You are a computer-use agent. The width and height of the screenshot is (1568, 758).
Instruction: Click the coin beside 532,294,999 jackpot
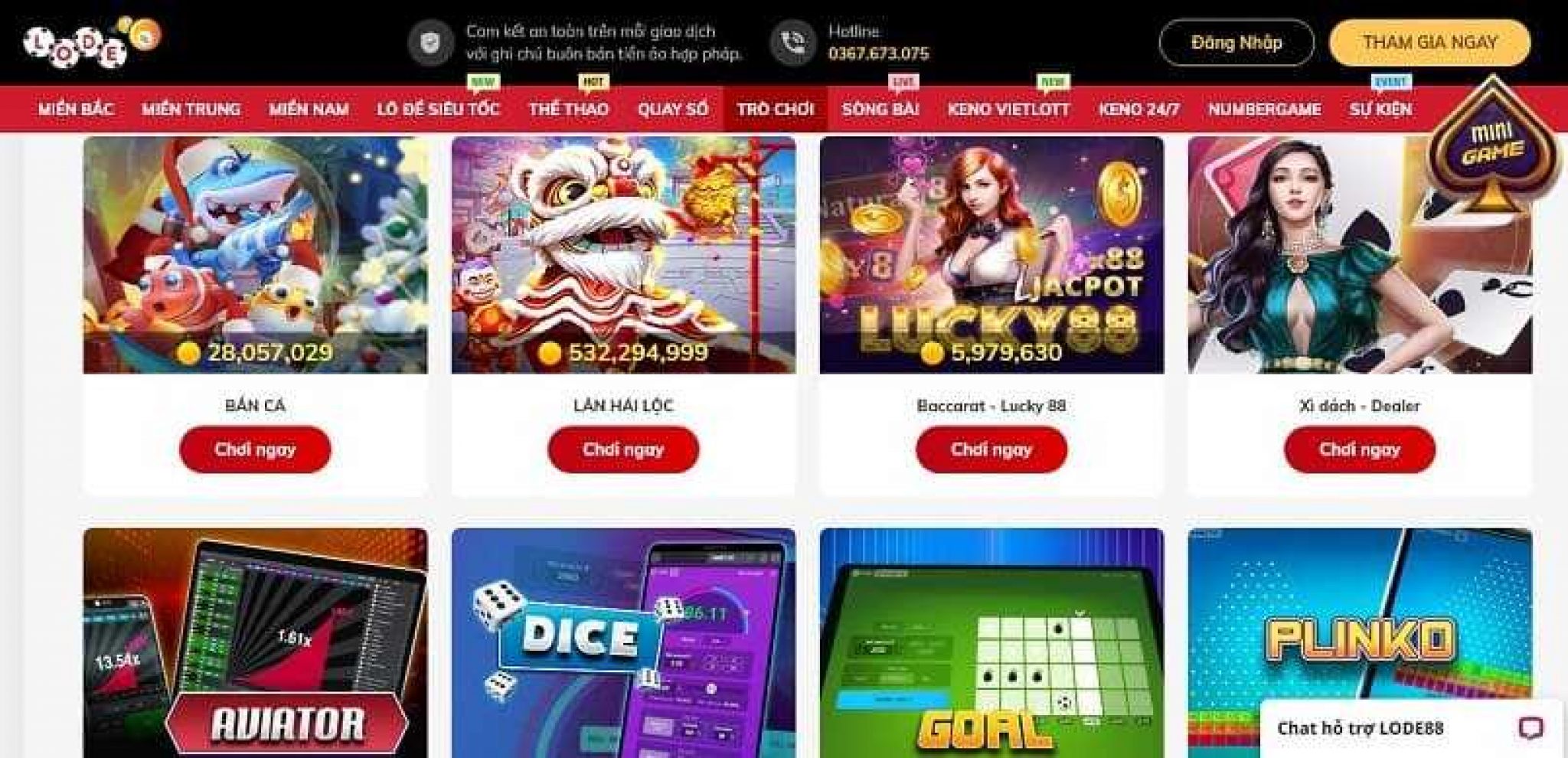[x=550, y=352]
